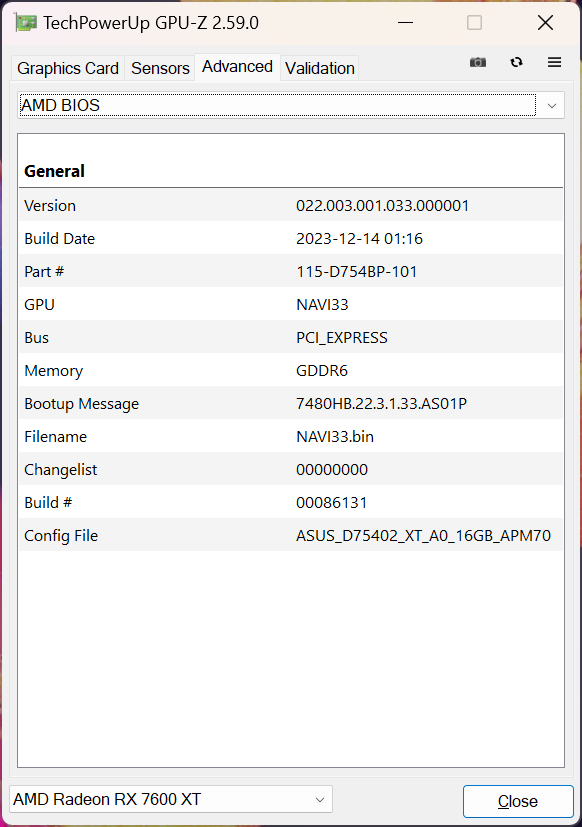Click the filename NAVI33.bin
The width and height of the screenshot is (582, 827).
point(335,437)
